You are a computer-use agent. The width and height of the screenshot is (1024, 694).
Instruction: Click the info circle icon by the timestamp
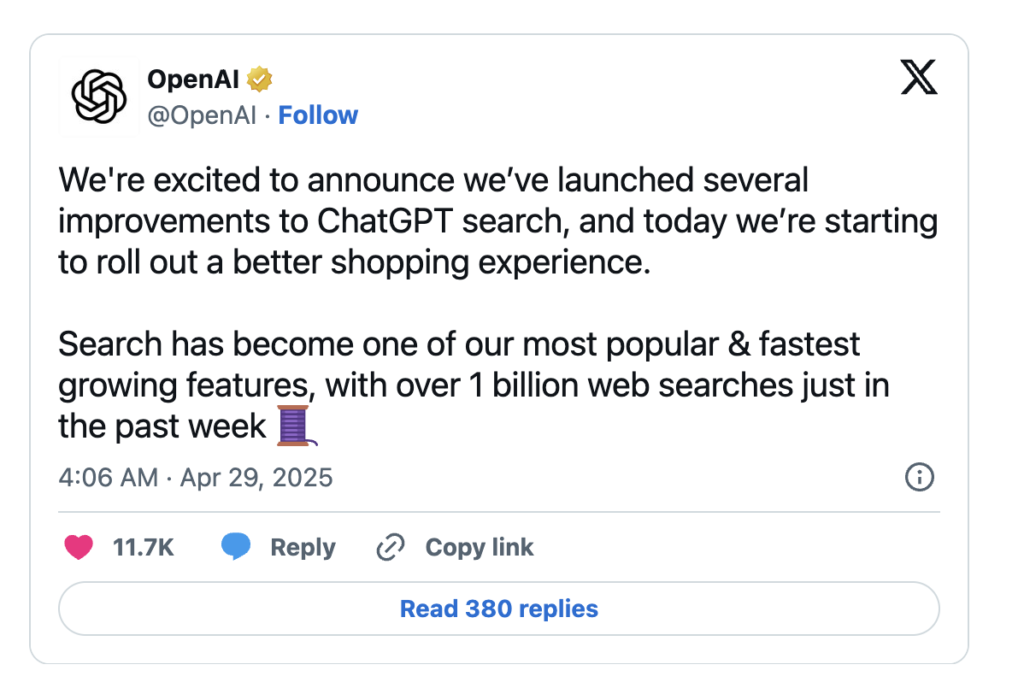coord(920,477)
